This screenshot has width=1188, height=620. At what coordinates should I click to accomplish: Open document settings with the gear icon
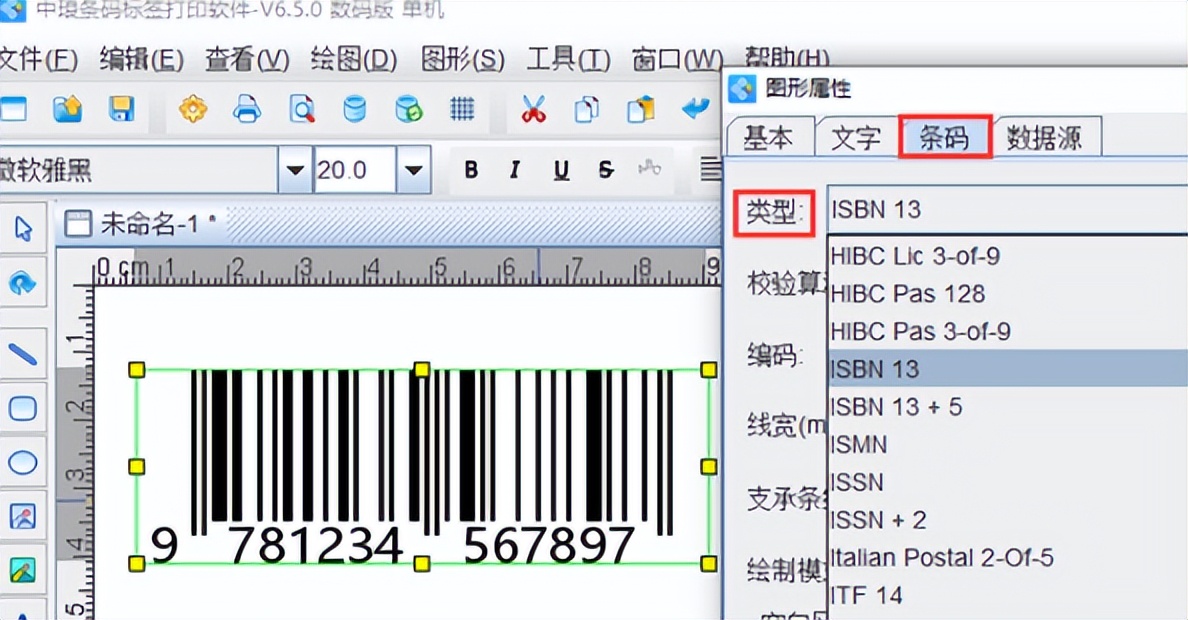(x=193, y=110)
